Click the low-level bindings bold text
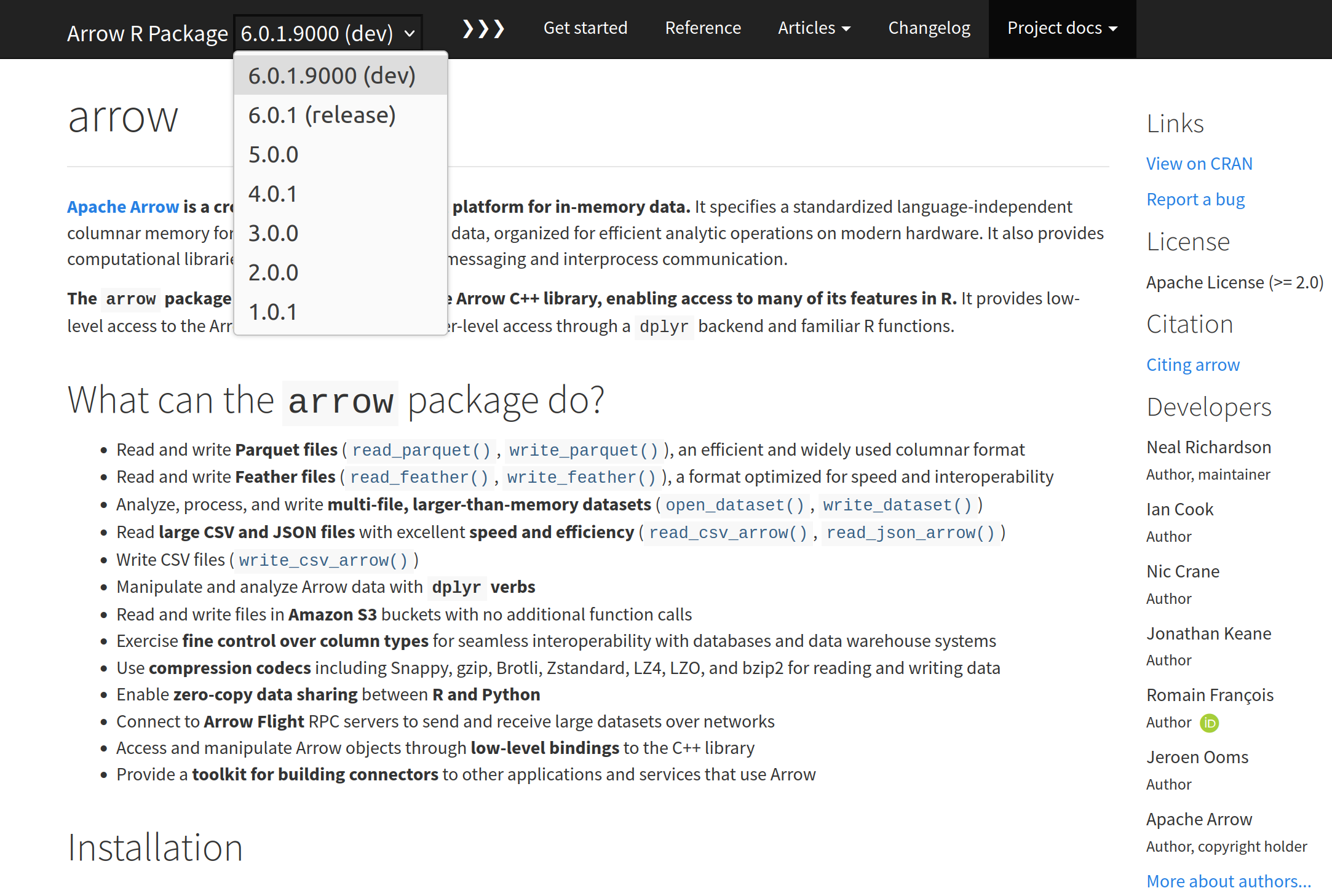 click(545, 748)
